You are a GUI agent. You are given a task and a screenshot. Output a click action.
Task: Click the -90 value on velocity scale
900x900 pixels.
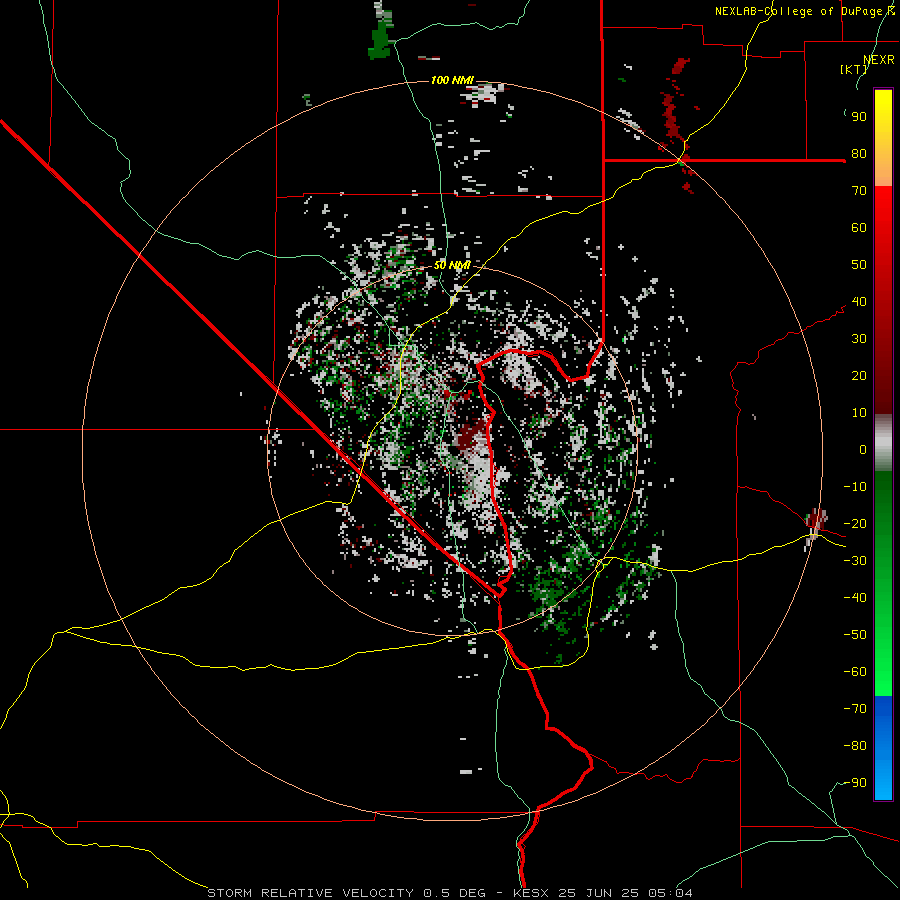click(x=855, y=783)
